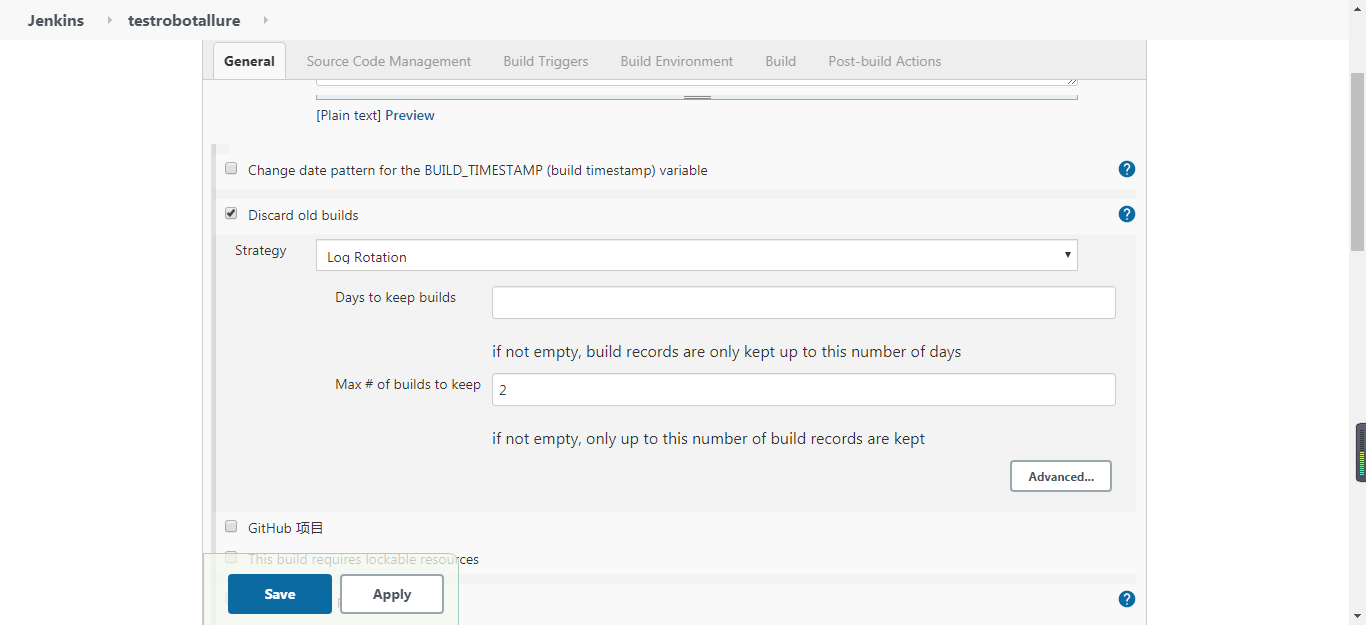Enable Change date pattern for BUILD_TIMESTAMP
The height and width of the screenshot is (625, 1366).
pyautogui.click(x=231, y=168)
